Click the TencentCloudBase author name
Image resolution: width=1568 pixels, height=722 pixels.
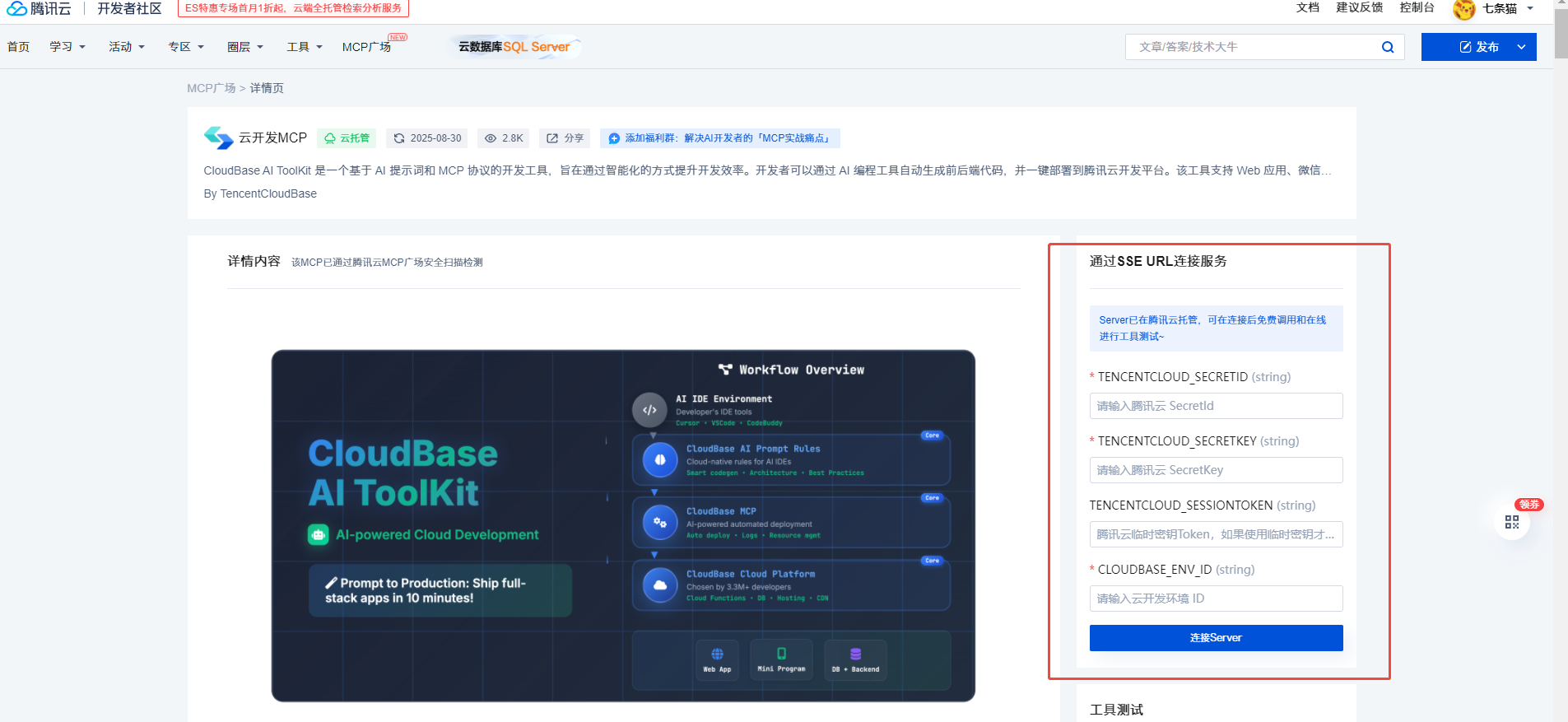pos(268,193)
